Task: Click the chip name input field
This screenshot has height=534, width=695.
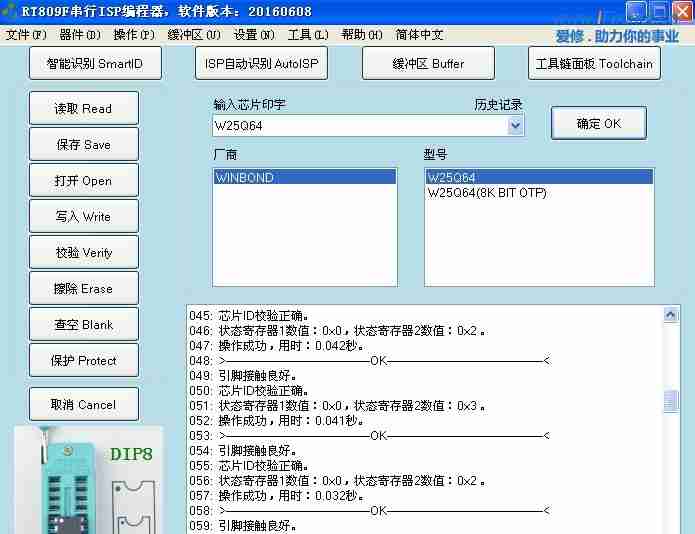Action: pos(360,126)
